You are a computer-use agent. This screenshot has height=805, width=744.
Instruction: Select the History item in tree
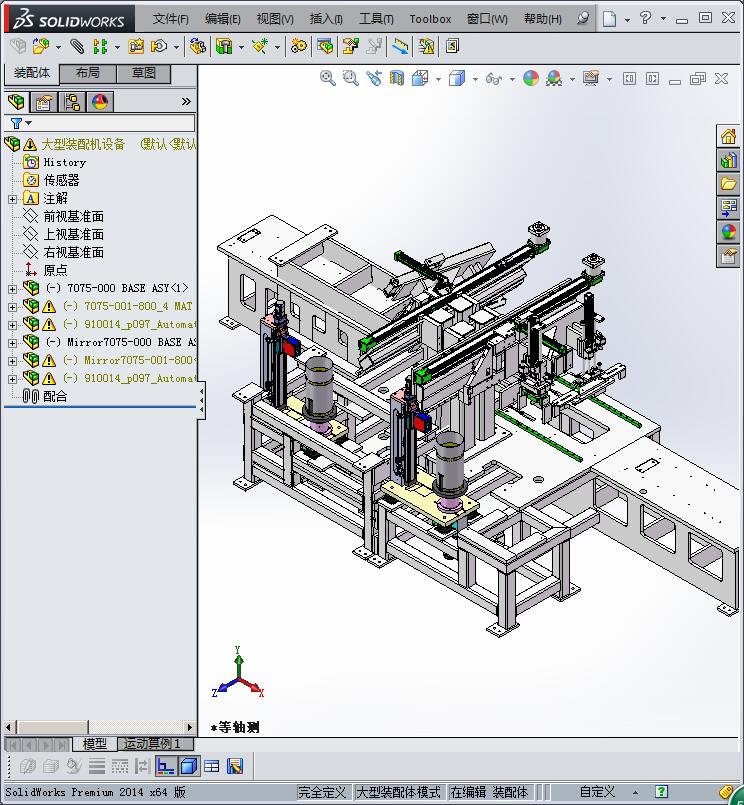point(65,162)
